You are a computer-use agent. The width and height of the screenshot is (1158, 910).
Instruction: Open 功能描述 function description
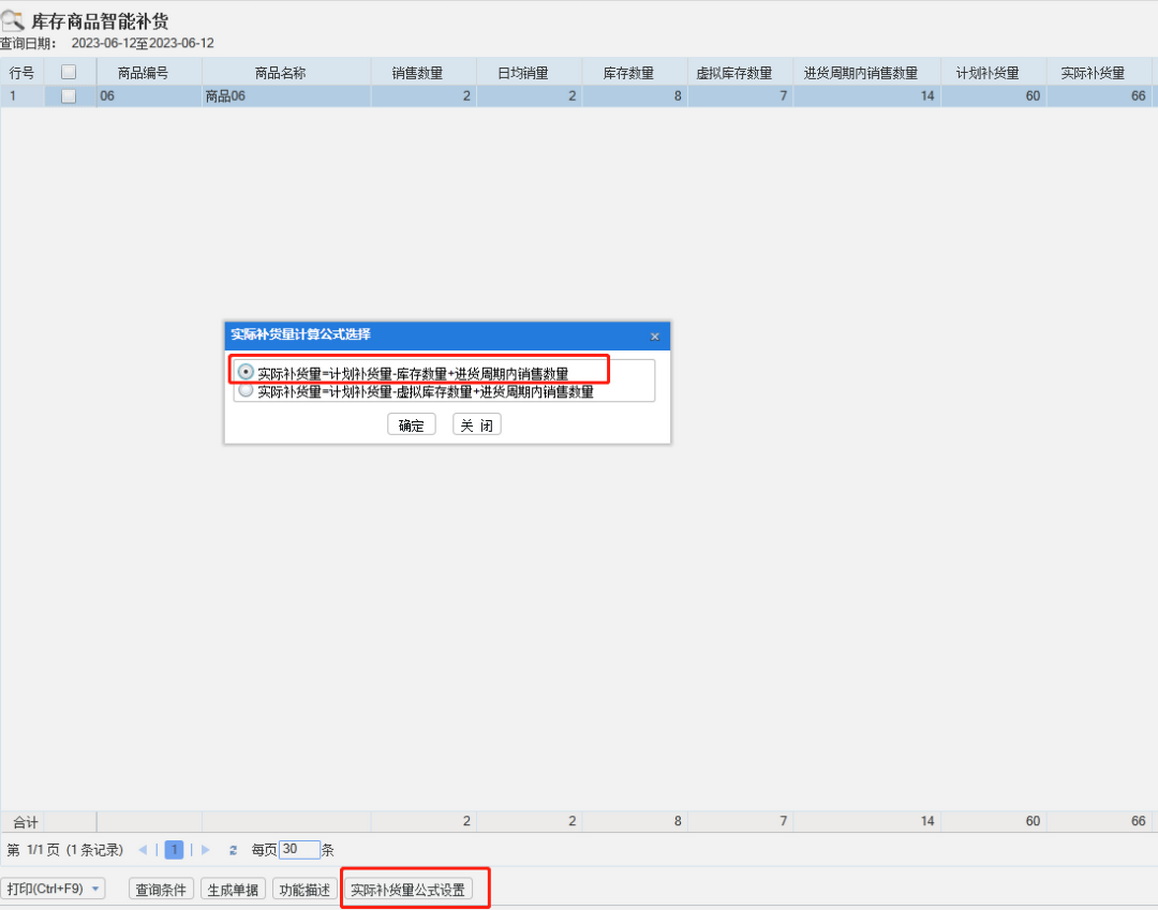(304, 889)
